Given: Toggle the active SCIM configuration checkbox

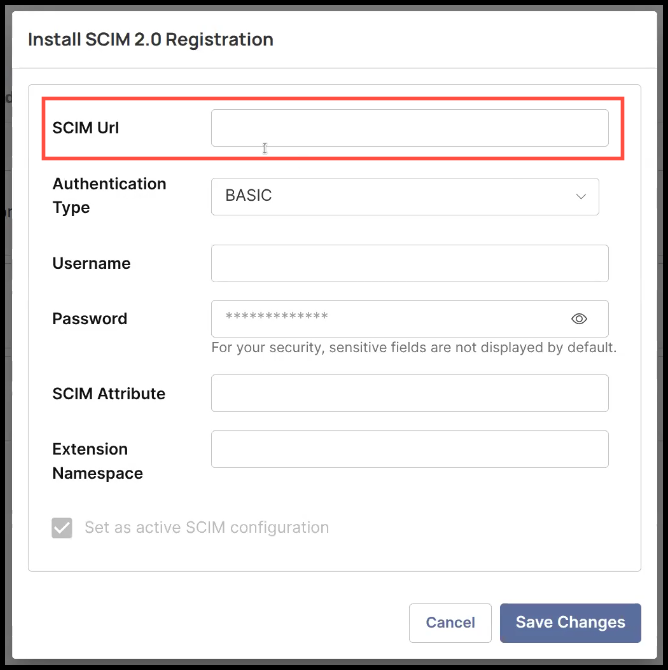Looking at the screenshot, I should click(62, 527).
